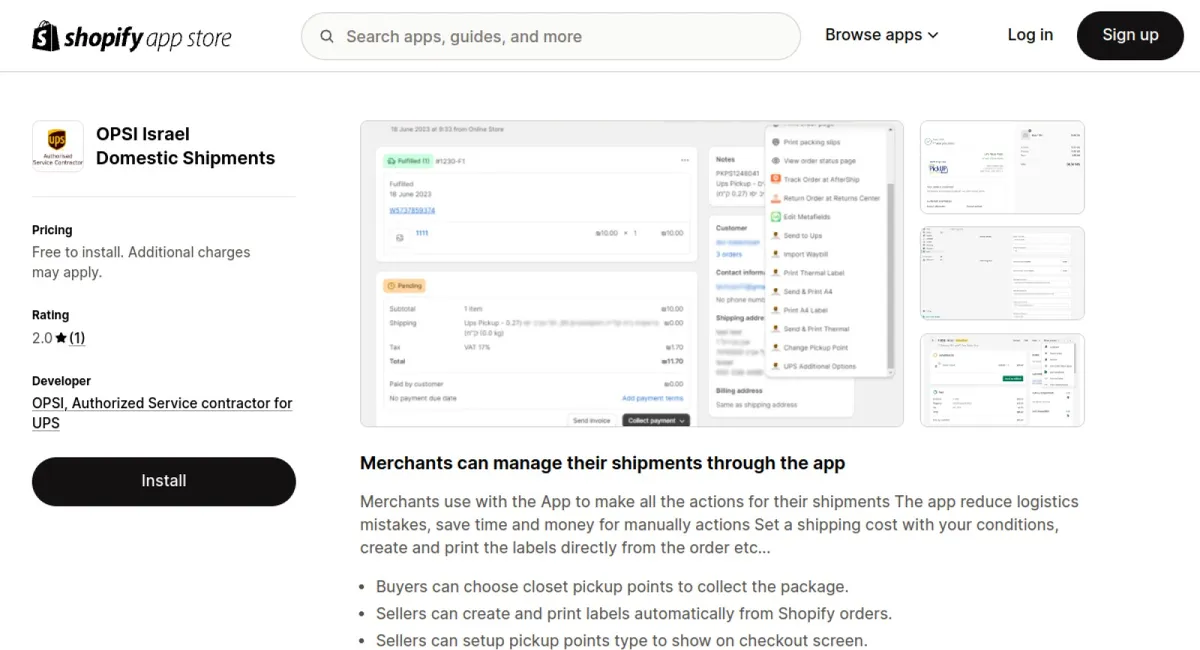
Task: Install the OPSI Israel Domestic Shipments app
Action: point(164,481)
